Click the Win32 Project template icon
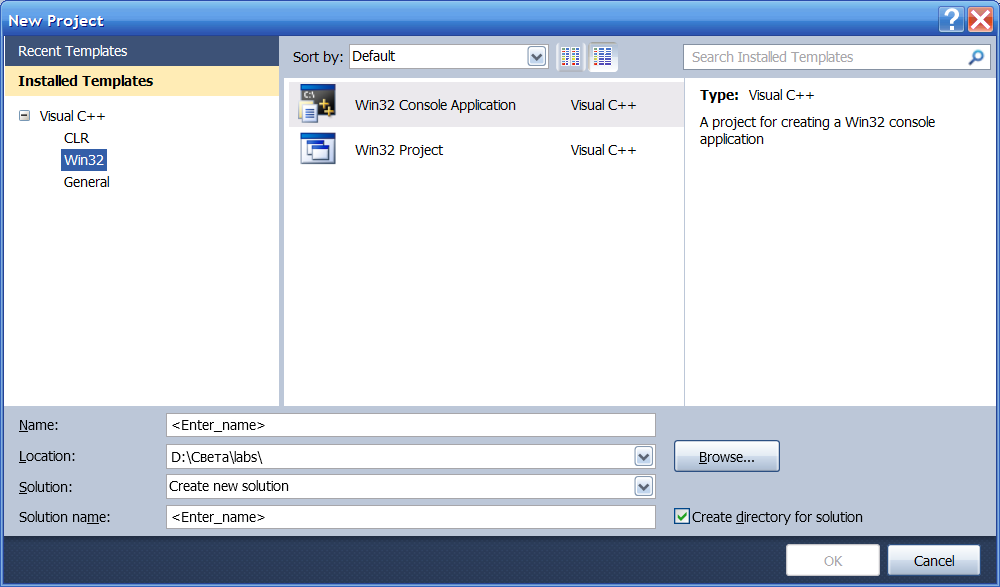The width and height of the screenshot is (1000, 587). 318,149
